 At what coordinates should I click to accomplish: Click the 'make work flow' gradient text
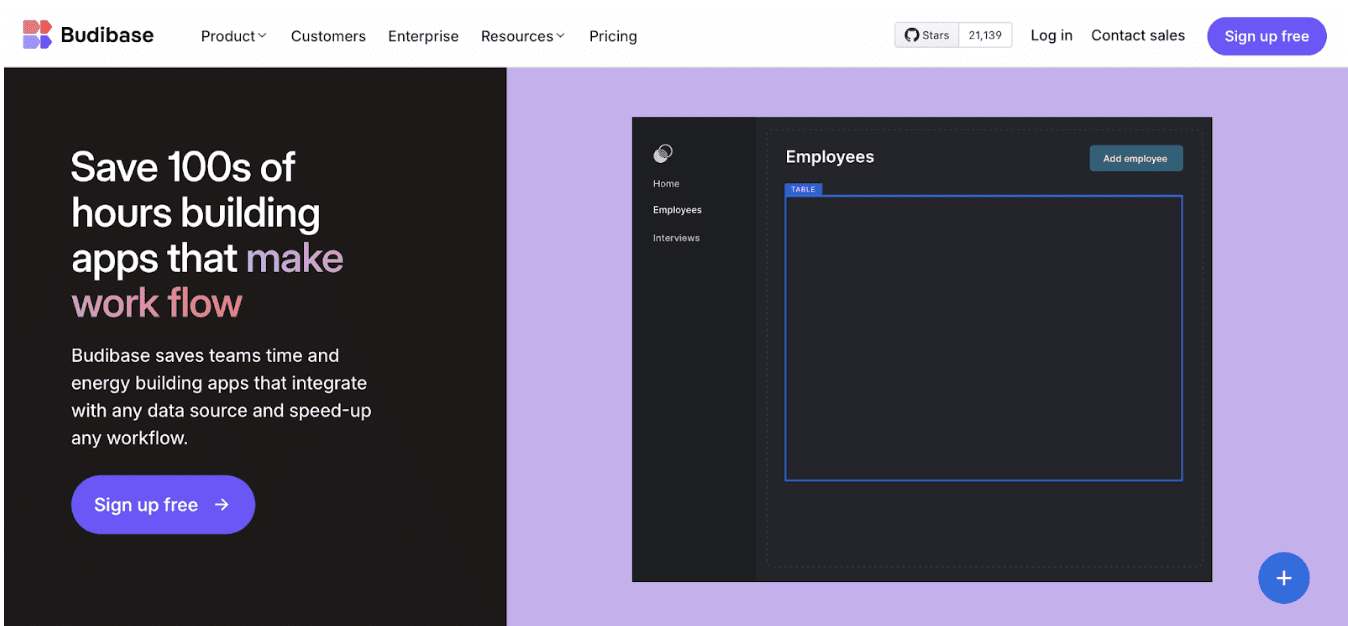pyautogui.click(x=207, y=281)
